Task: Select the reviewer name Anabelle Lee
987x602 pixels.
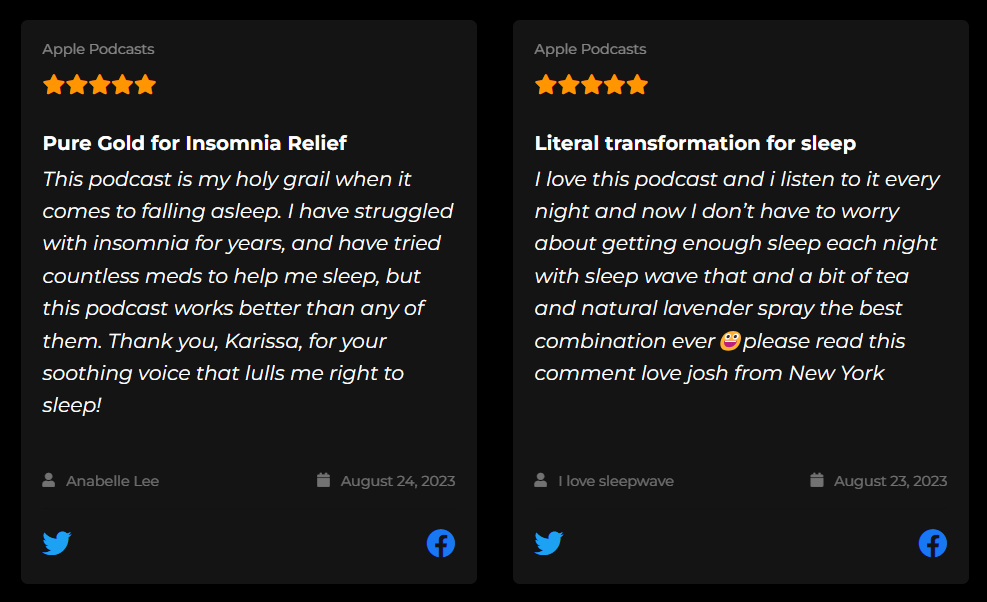Action: (x=111, y=480)
